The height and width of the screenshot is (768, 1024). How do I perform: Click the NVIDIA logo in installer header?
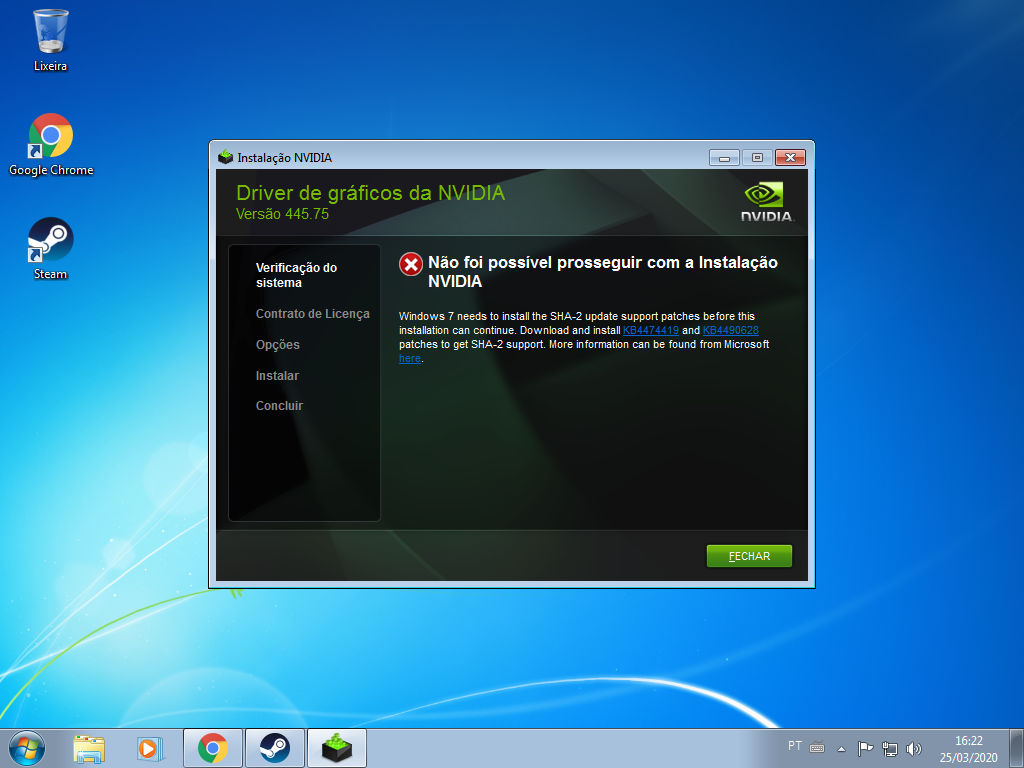[x=767, y=202]
